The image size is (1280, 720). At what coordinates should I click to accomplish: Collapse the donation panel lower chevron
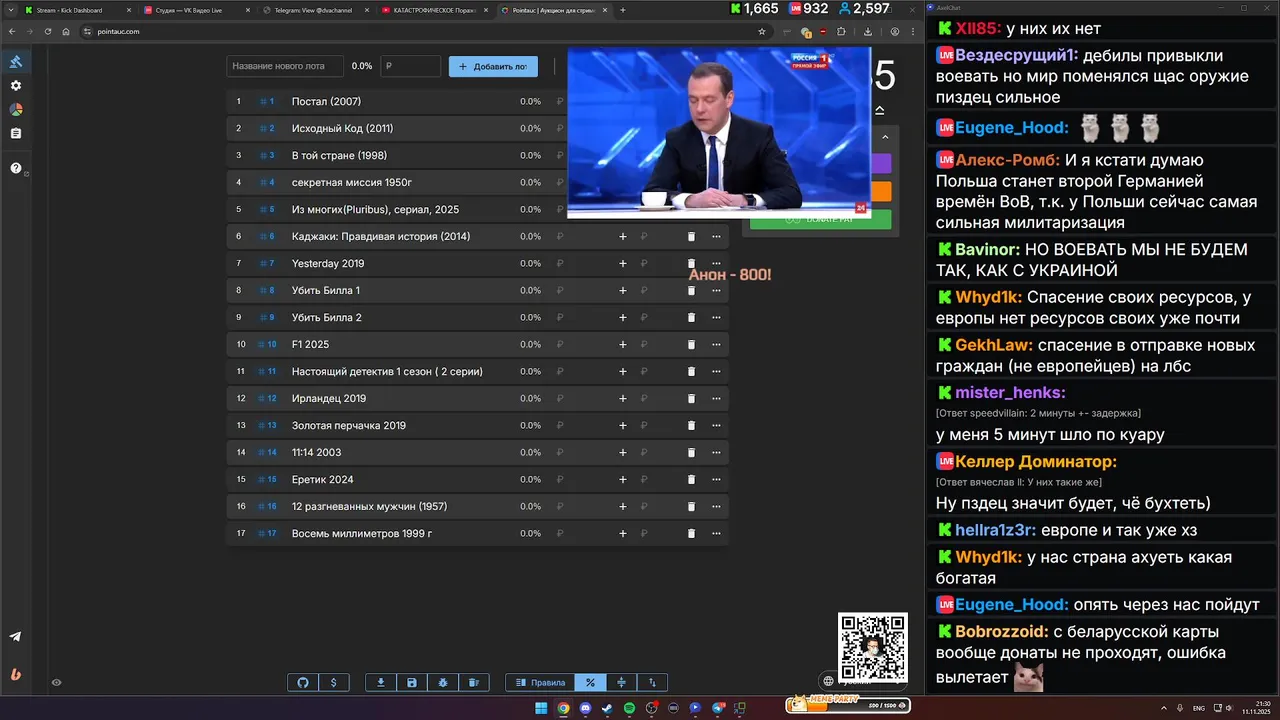click(885, 137)
